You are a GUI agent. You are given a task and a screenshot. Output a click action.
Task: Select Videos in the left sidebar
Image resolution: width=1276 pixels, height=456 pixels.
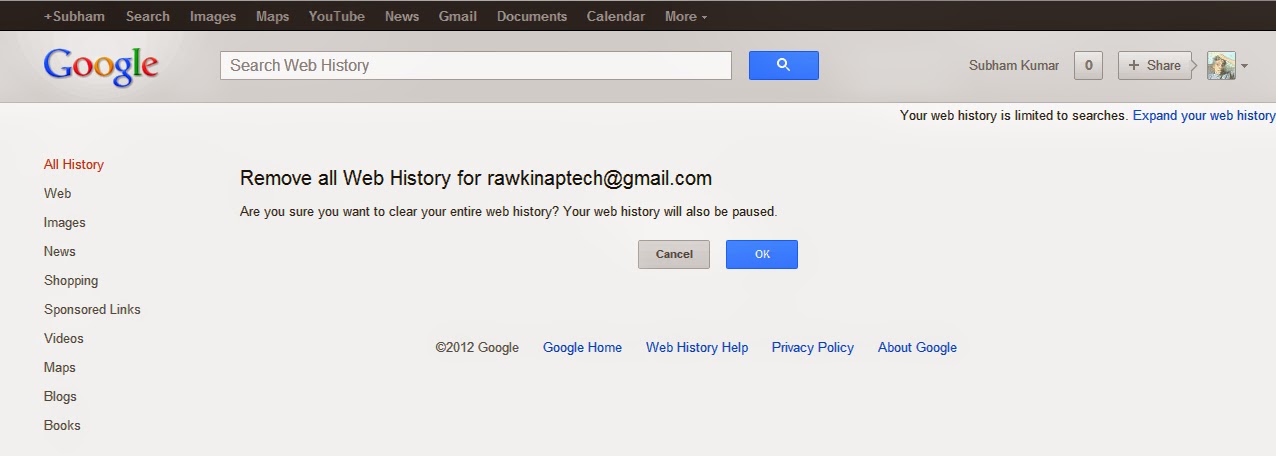(x=64, y=338)
